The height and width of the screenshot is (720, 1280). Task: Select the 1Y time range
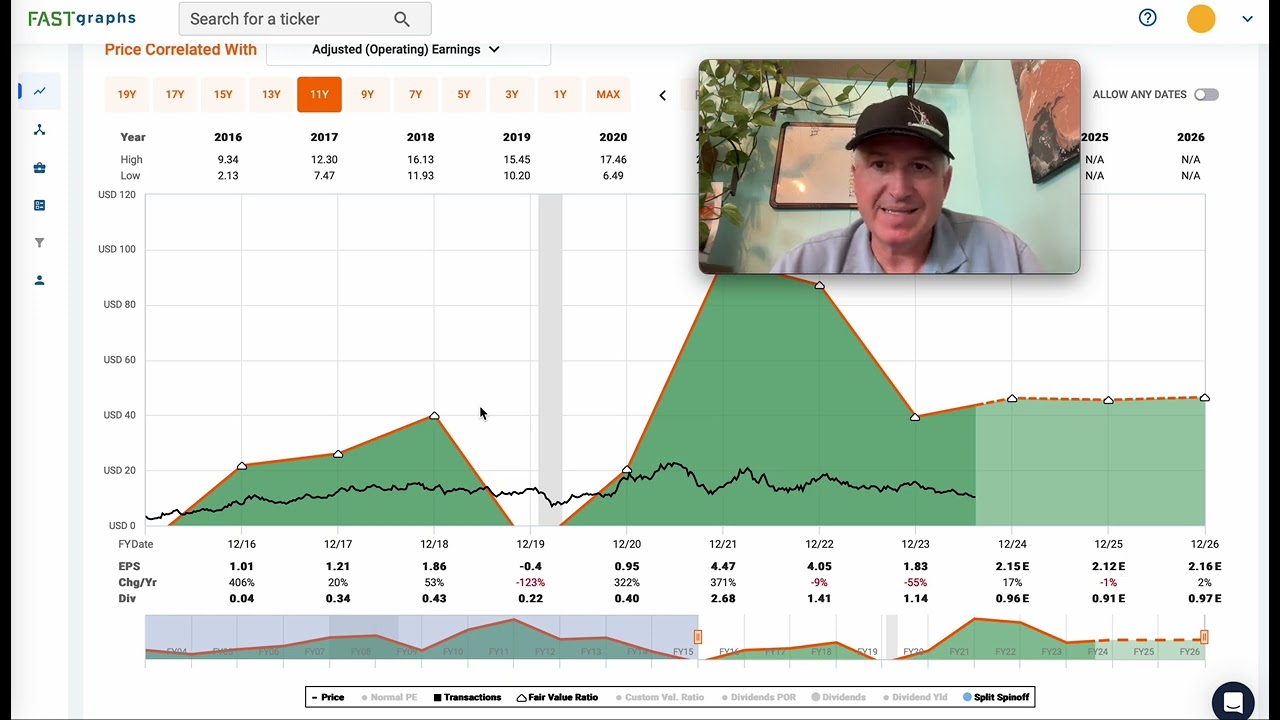click(x=560, y=95)
